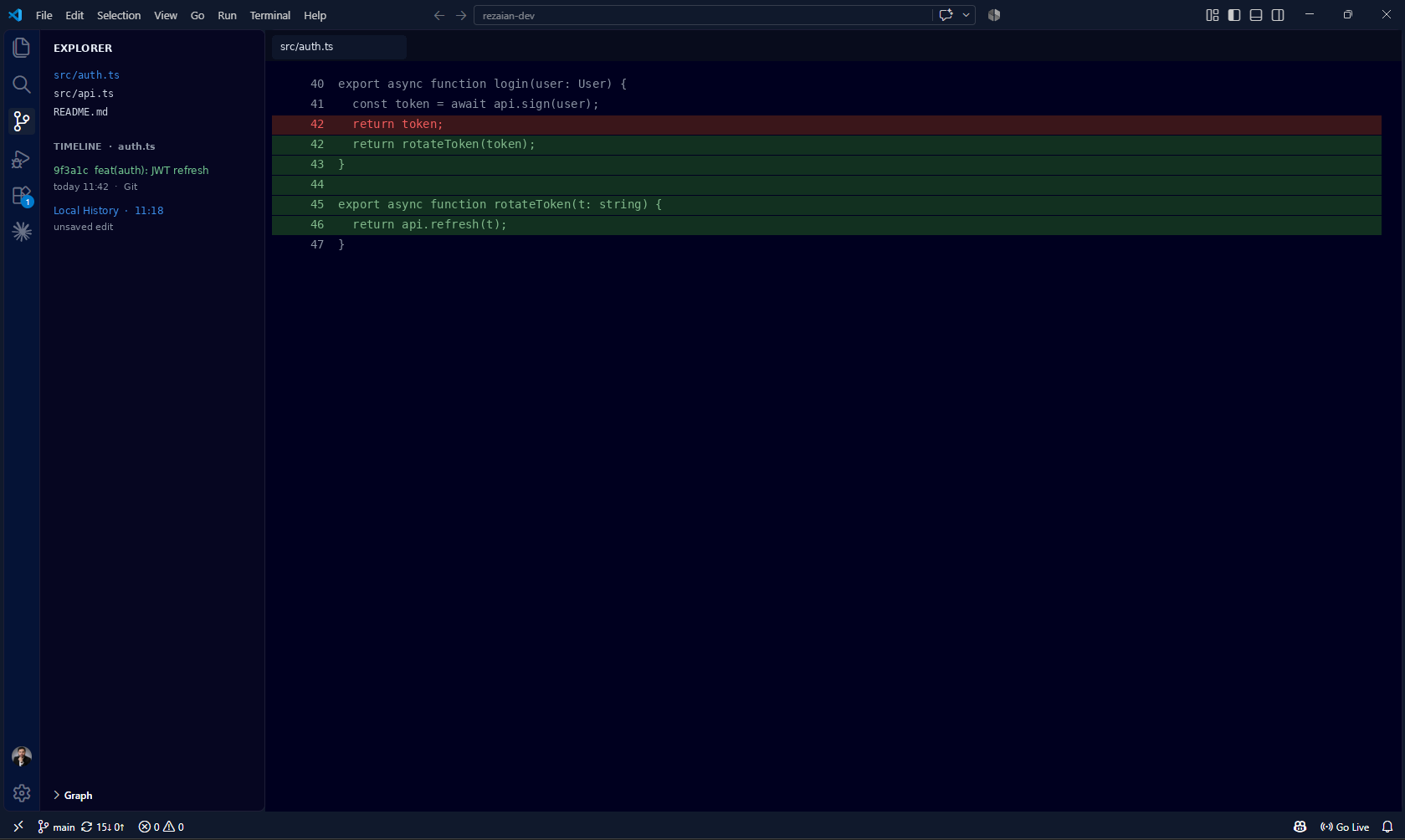Toggle bottom panel visibility
The width and height of the screenshot is (1405, 840).
pyautogui.click(x=1256, y=15)
